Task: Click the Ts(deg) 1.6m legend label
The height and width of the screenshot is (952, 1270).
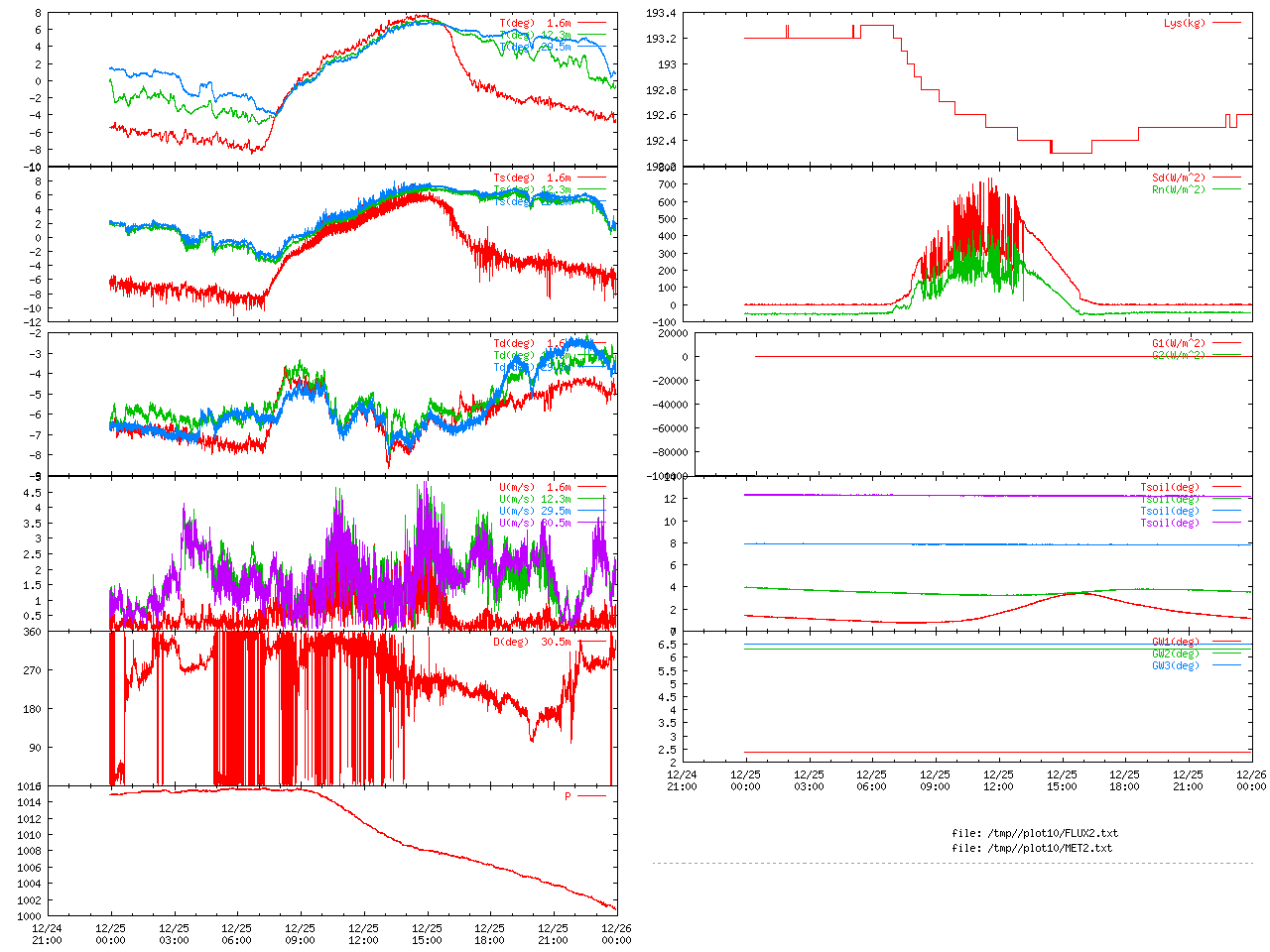Action: pos(532,178)
